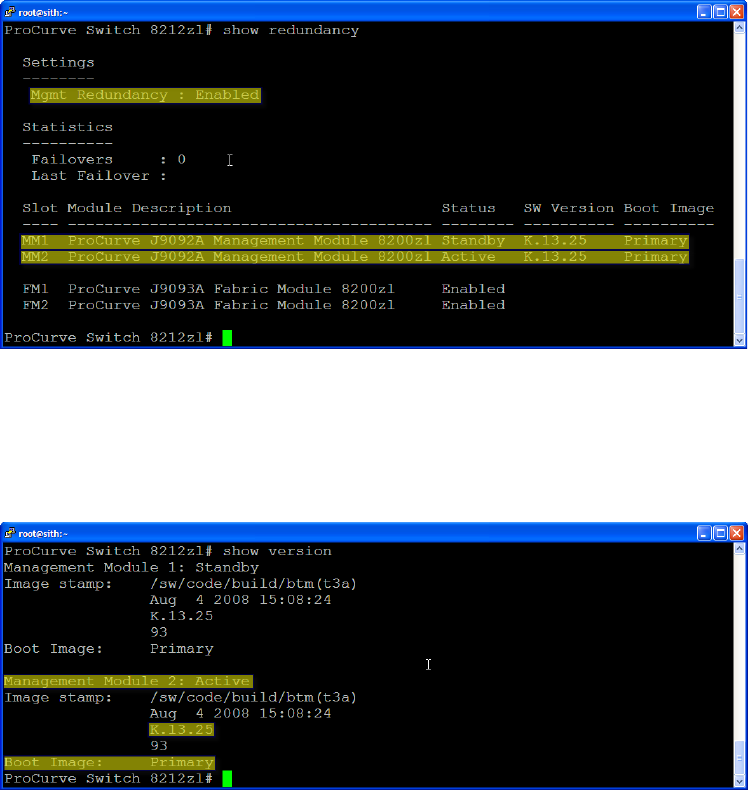Click the 'K.13.25' version in the MM1 row

[555, 241]
